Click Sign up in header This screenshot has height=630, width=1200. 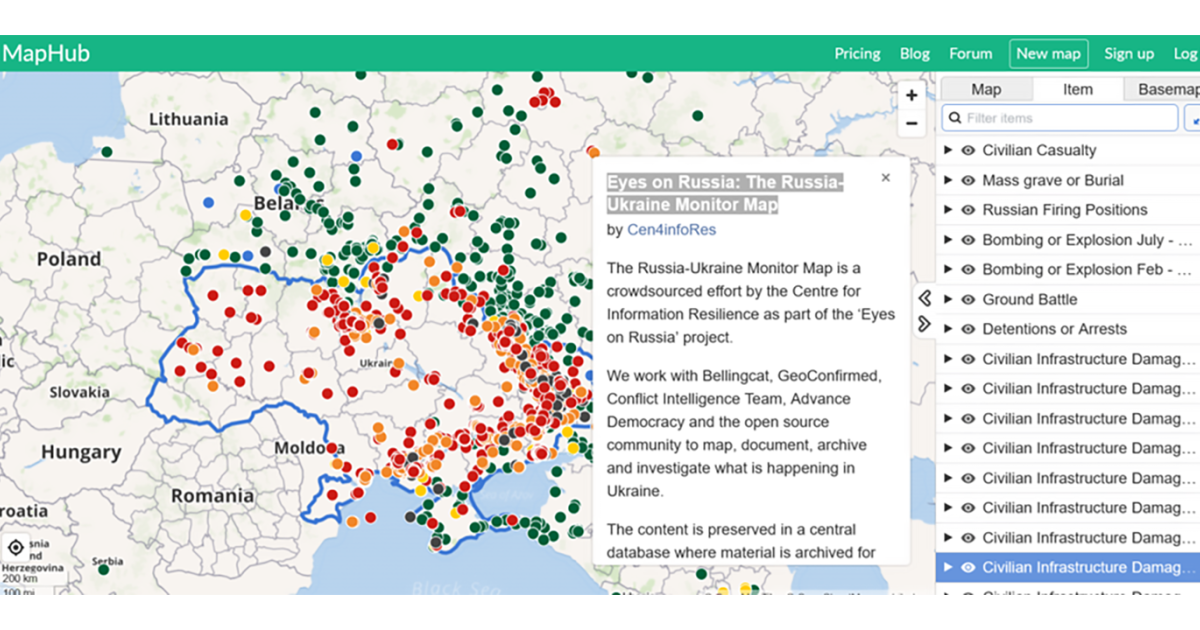pyautogui.click(x=1129, y=54)
